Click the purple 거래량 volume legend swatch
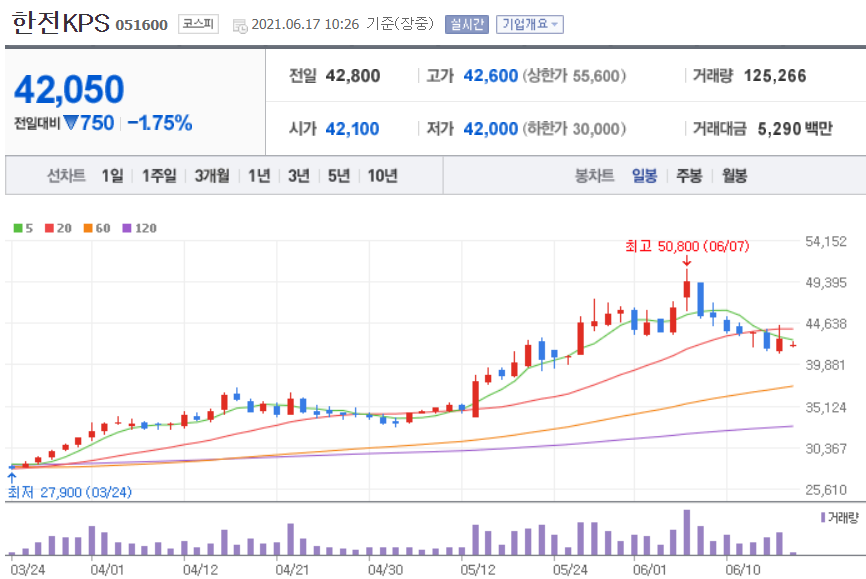866x579 pixels. [x=823, y=517]
